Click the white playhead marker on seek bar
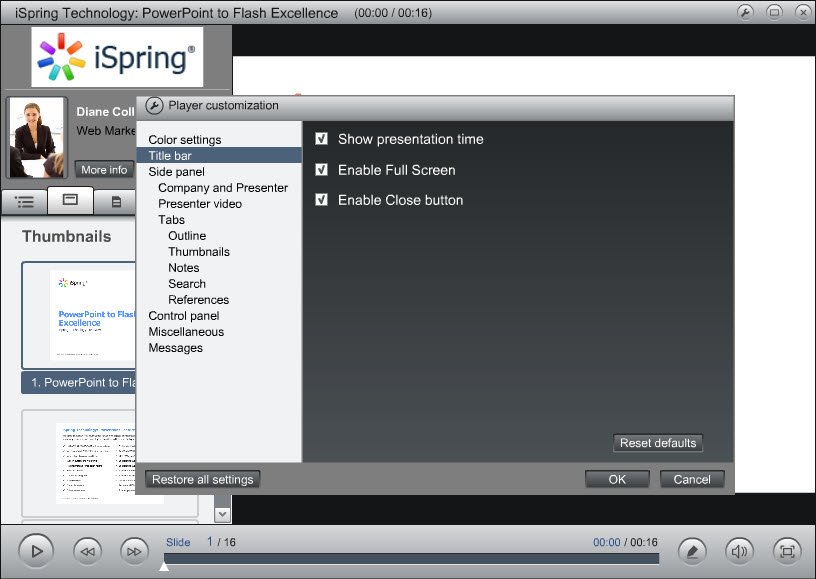The image size is (816, 579). (x=164, y=565)
